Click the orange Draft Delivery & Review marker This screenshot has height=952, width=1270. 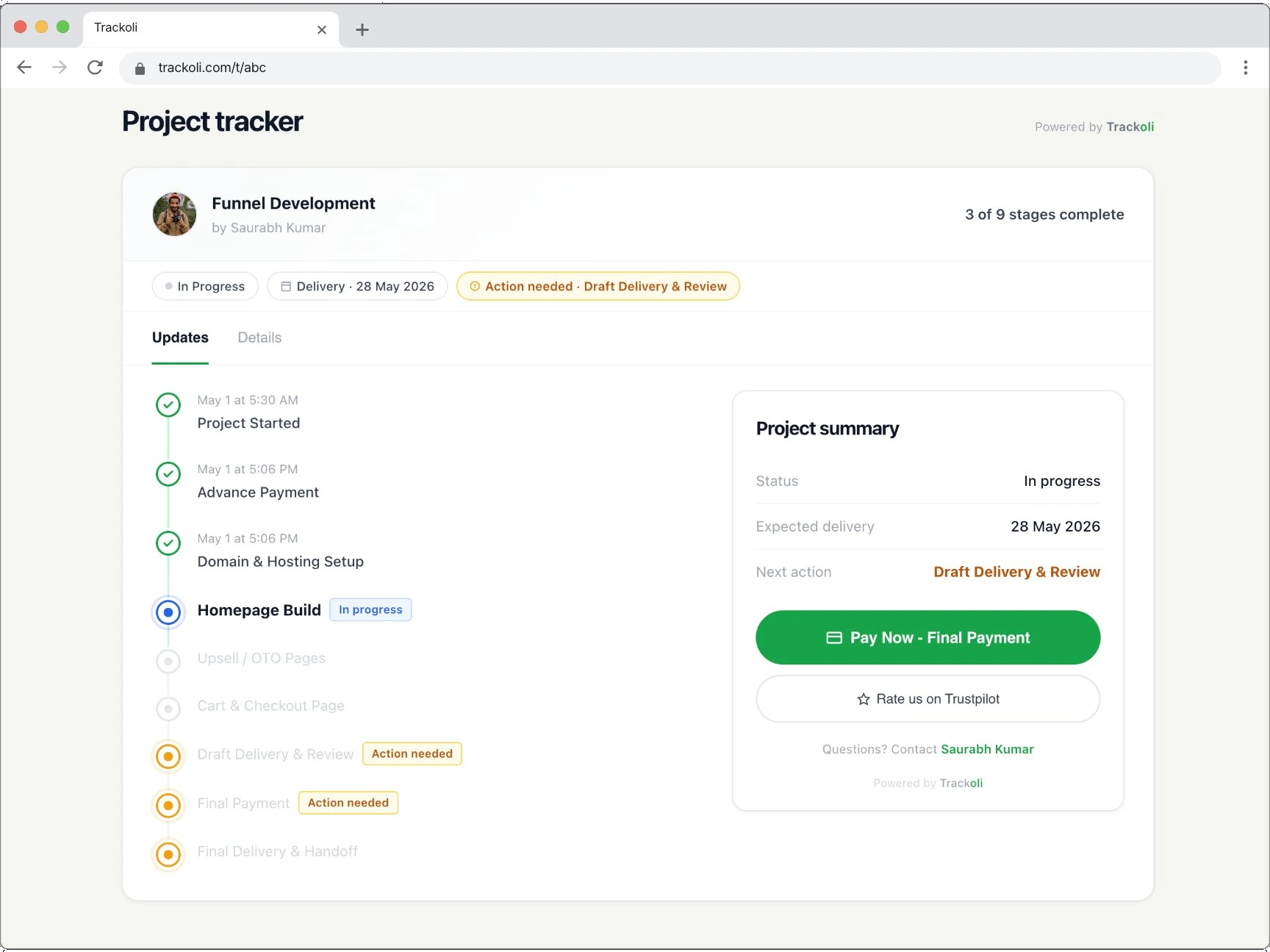tap(168, 756)
